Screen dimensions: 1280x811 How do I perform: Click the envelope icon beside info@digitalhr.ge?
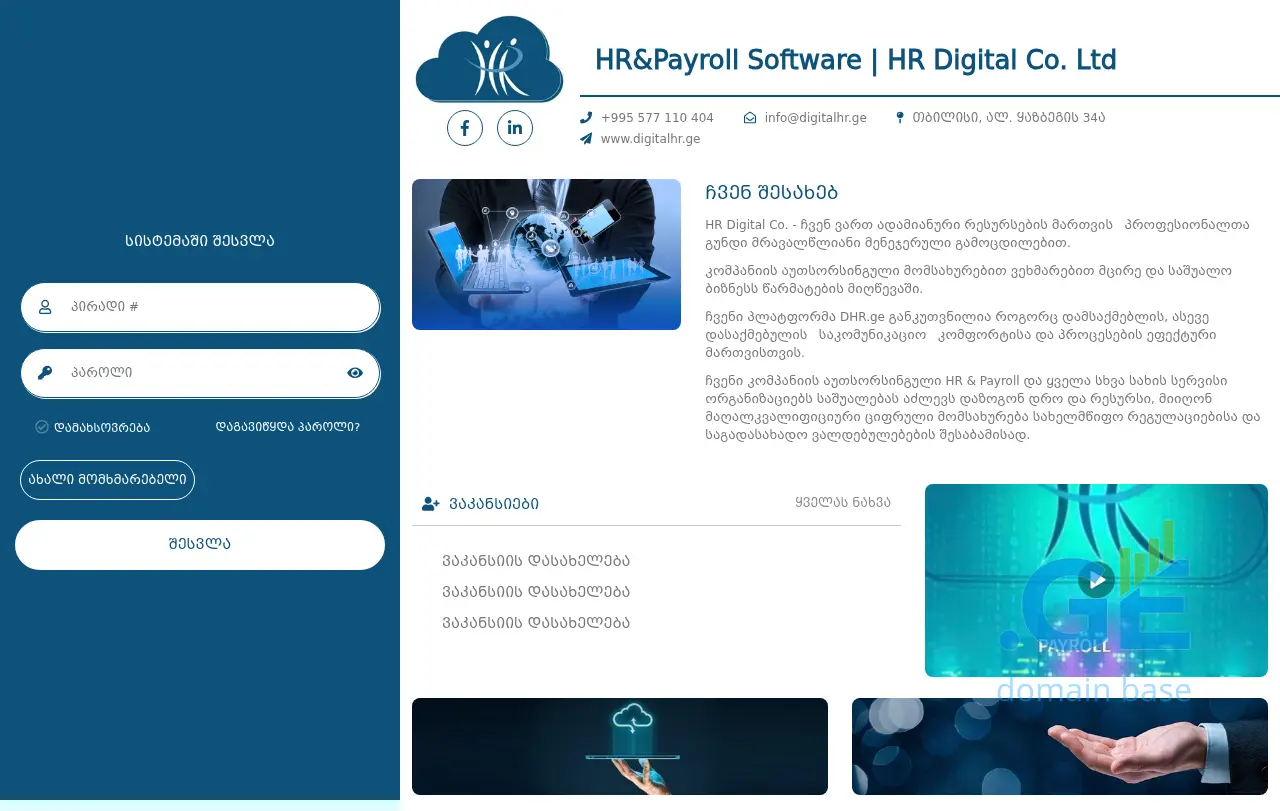[750, 118]
